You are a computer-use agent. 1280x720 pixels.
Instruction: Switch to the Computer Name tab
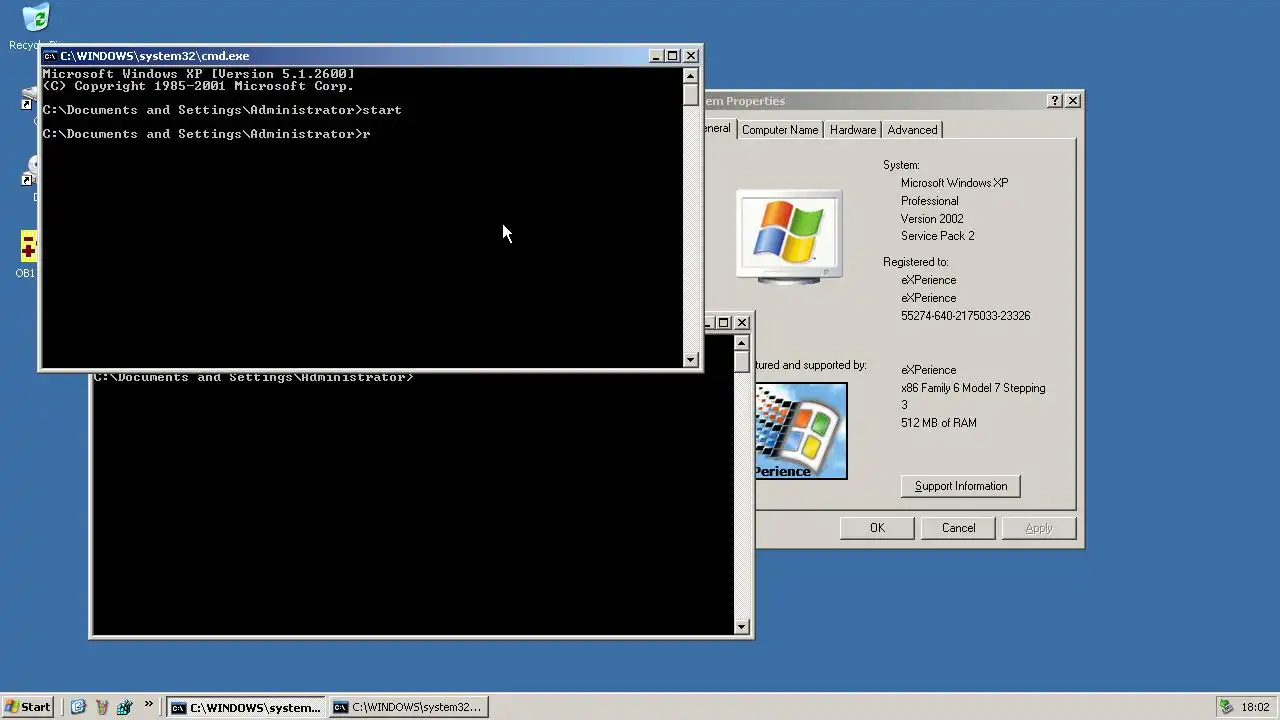point(780,130)
